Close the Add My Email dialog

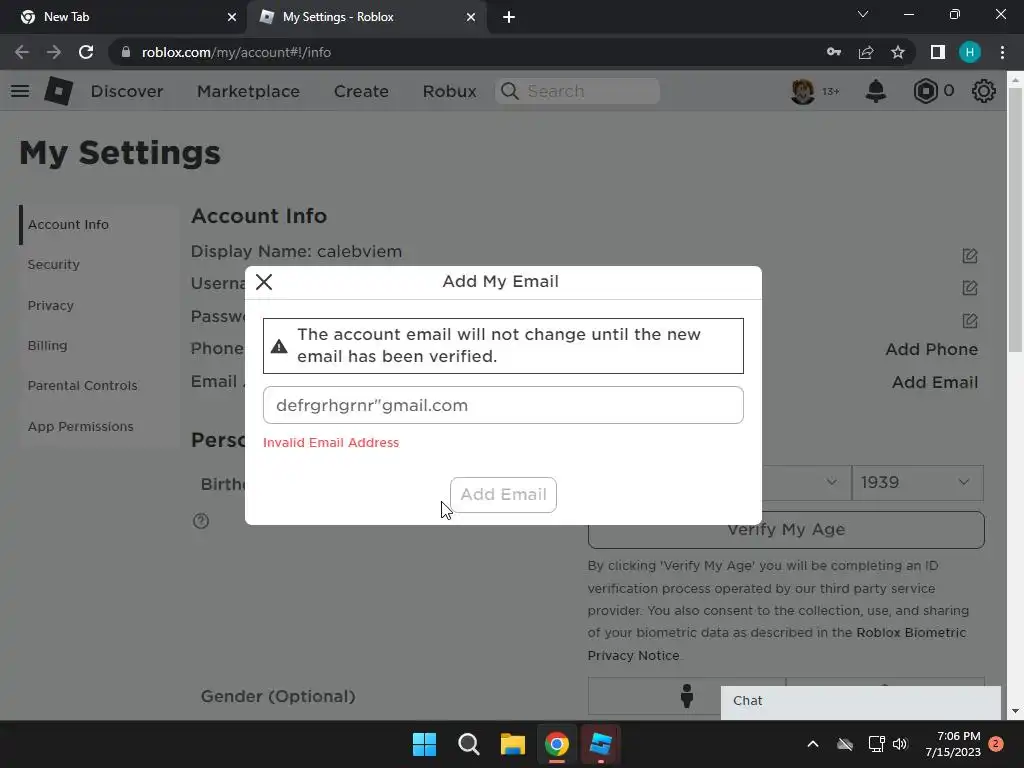pos(264,282)
